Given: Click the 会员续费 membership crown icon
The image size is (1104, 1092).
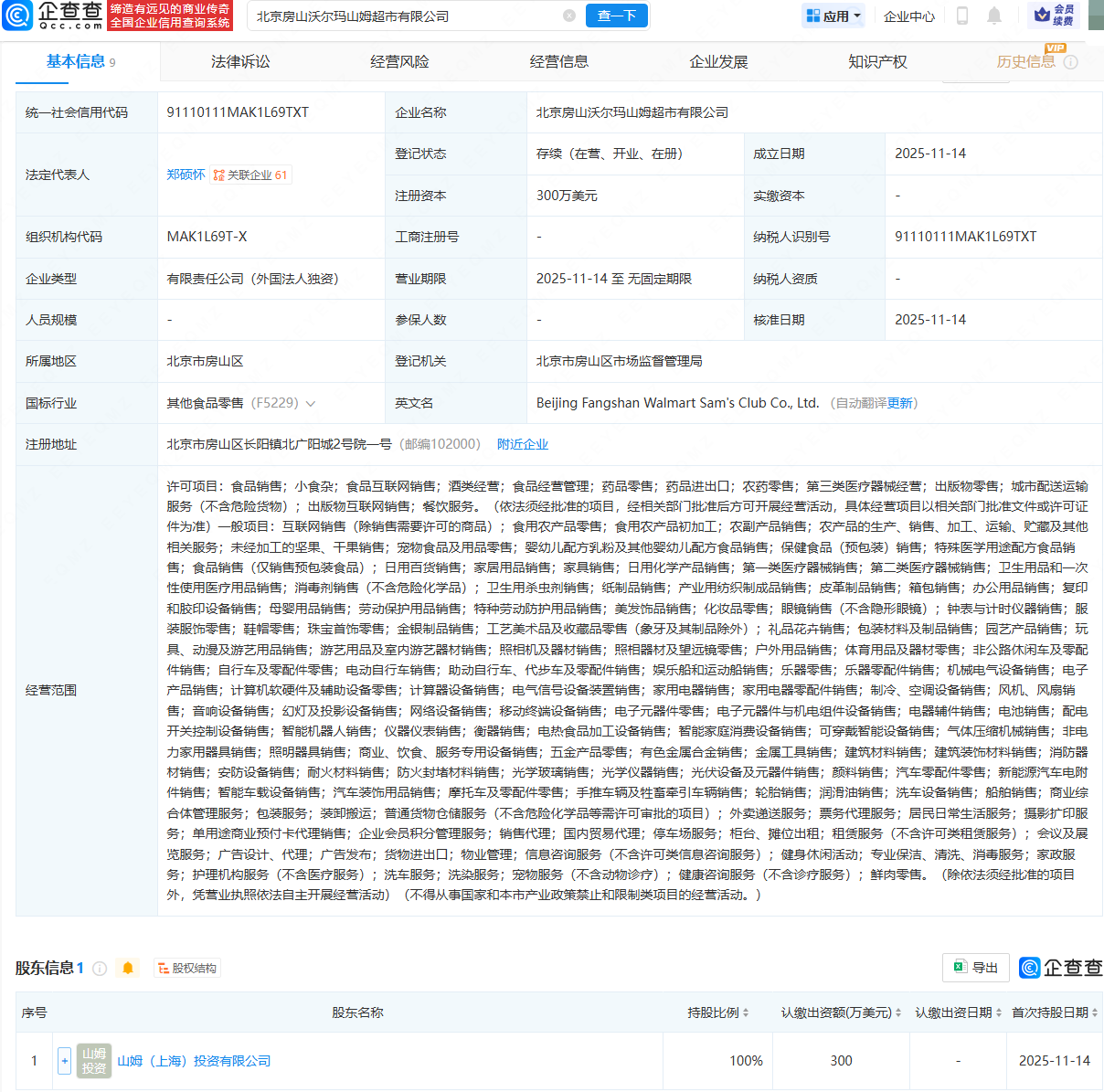Looking at the screenshot, I should [x=1054, y=16].
